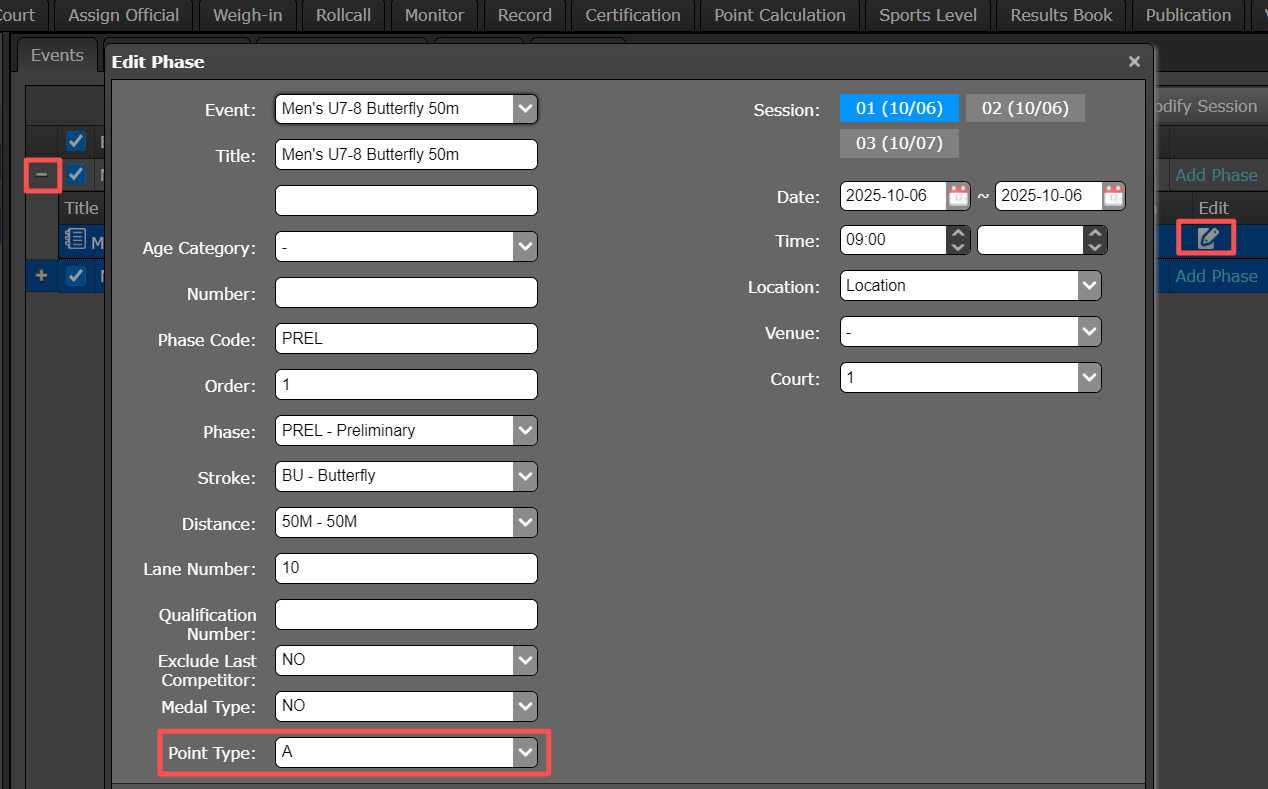
Task: Open the Point Type dropdown
Action: click(525, 752)
